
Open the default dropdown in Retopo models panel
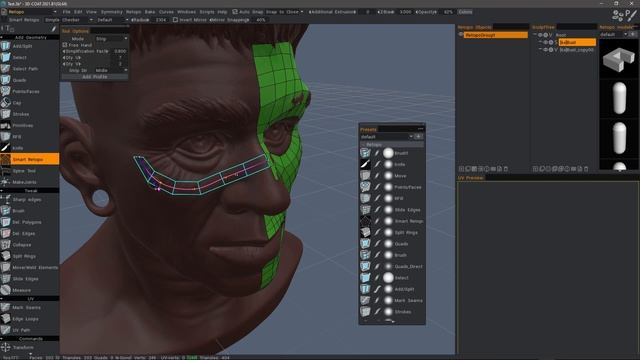tap(613, 34)
